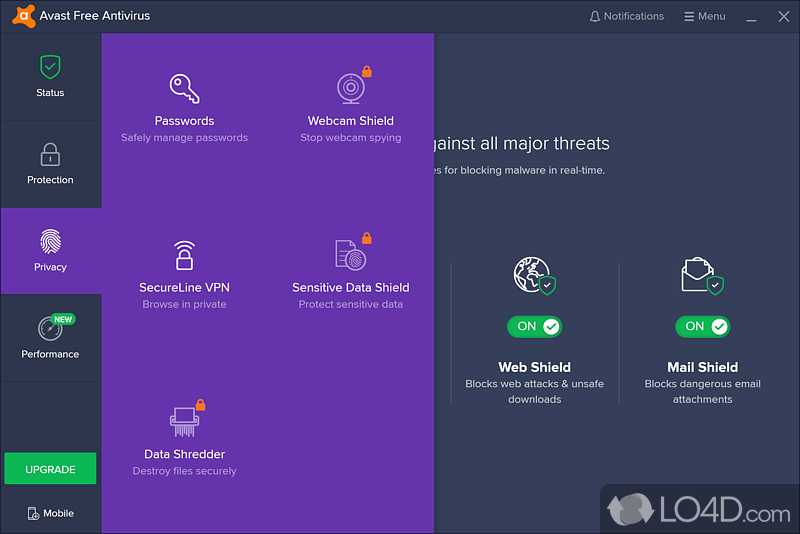Screen dimensions: 800x534
Task: Turn off the Web Shield ON switch
Action: (534, 326)
